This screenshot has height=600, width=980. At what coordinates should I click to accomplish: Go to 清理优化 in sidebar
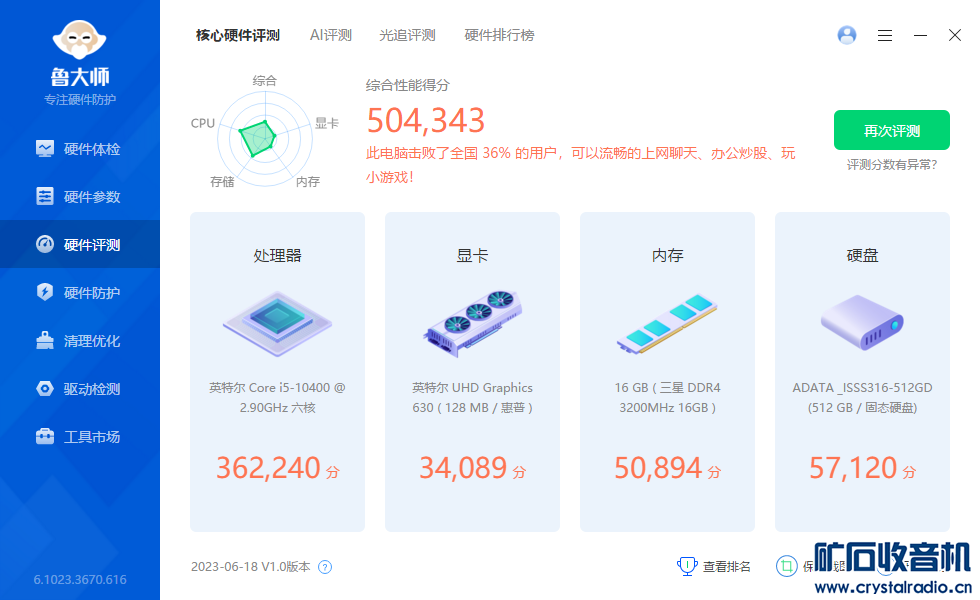point(80,340)
